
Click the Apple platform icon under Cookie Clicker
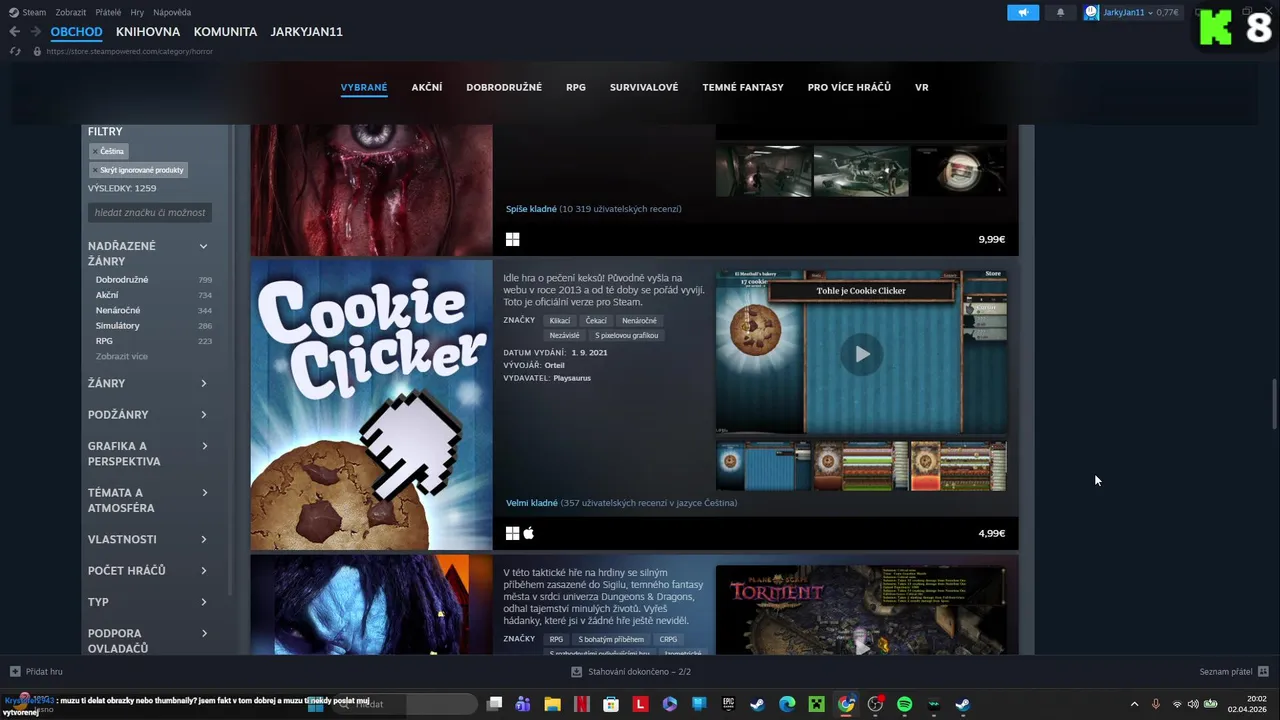point(528,533)
